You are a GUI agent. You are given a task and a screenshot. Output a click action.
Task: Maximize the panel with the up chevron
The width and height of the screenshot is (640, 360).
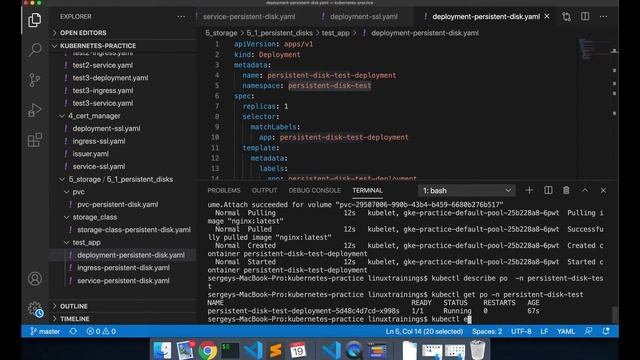click(585, 190)
